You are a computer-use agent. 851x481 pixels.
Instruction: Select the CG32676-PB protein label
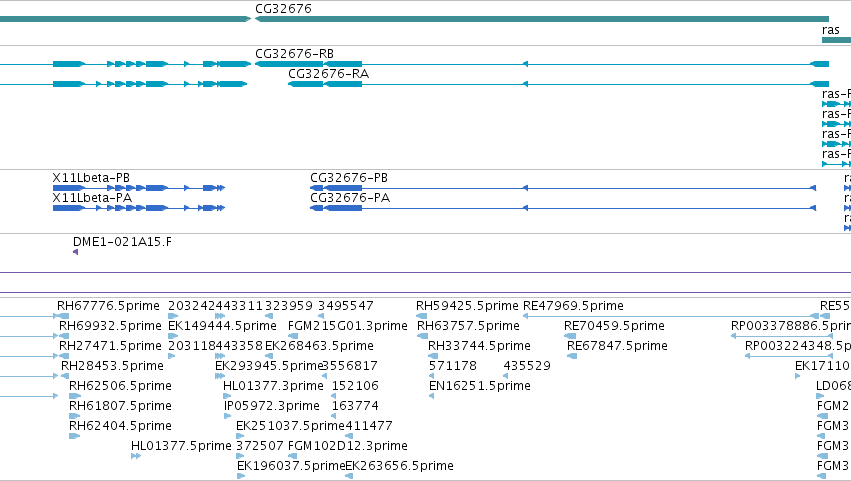[349, 178]
